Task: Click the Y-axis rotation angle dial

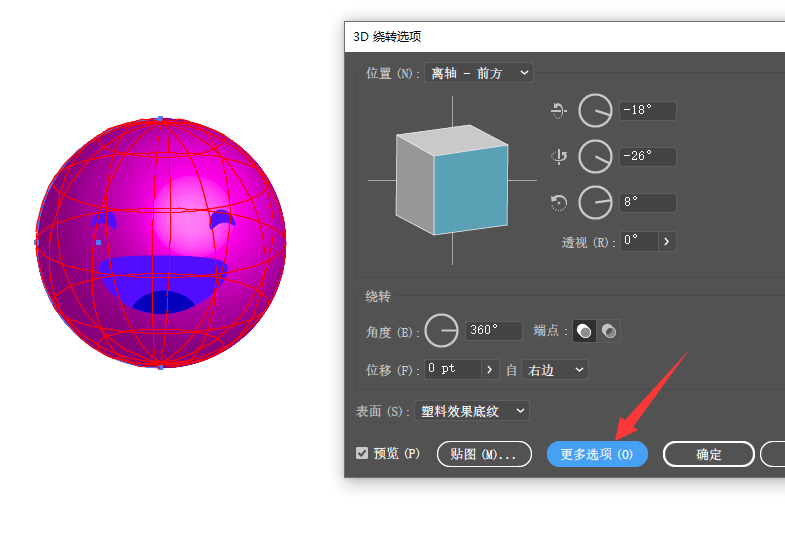Action: tap(596, 156)
